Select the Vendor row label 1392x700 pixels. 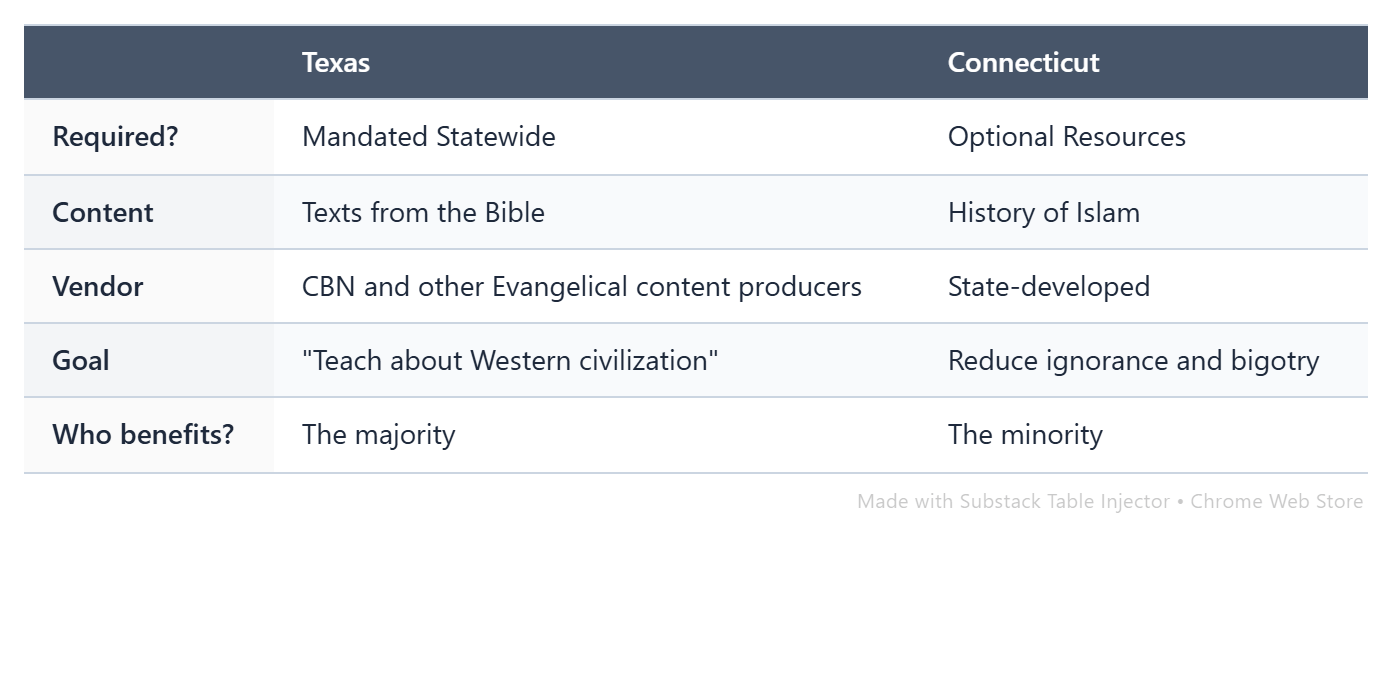(98, 286)
